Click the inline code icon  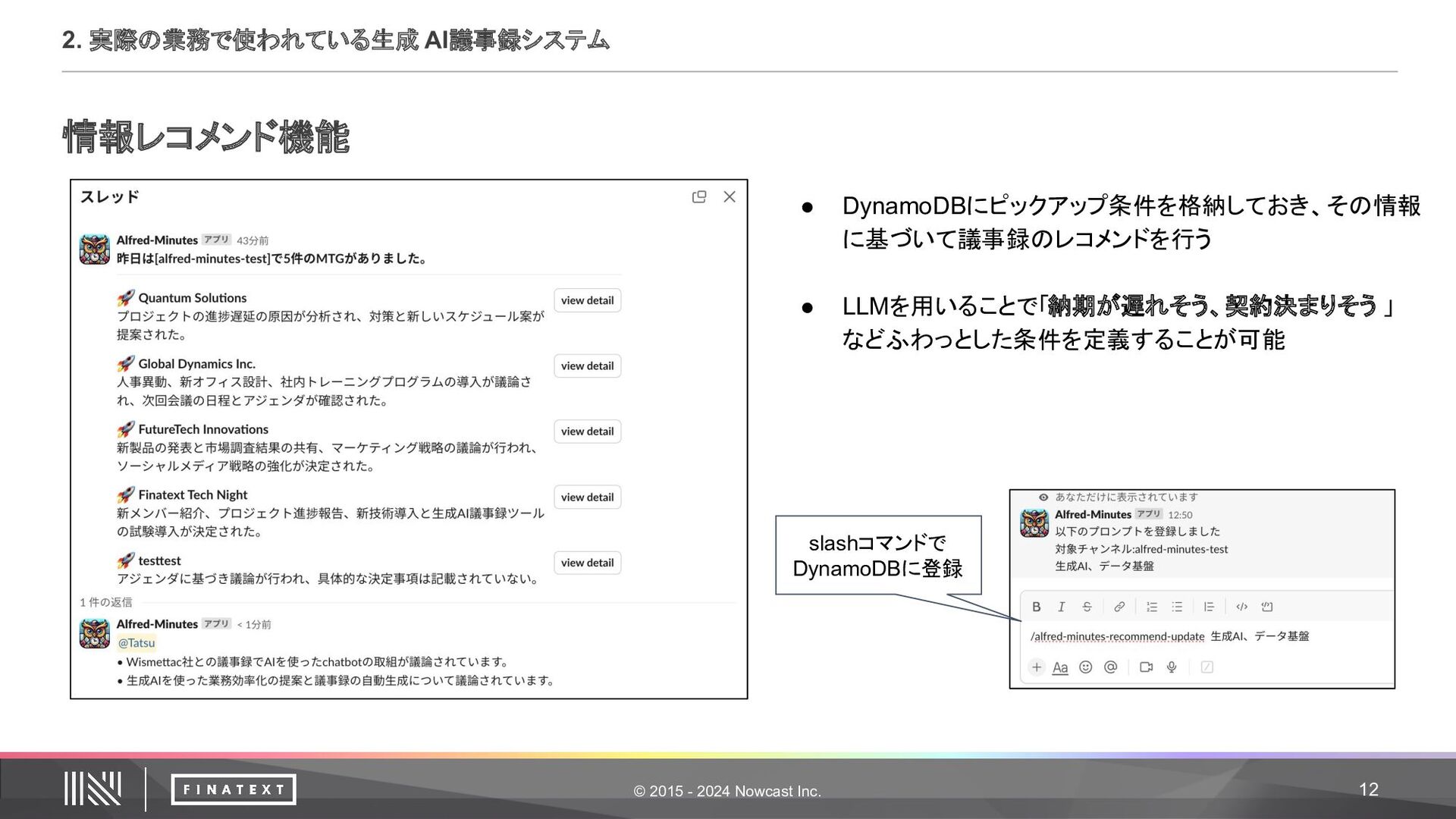tap(1241, 607)
